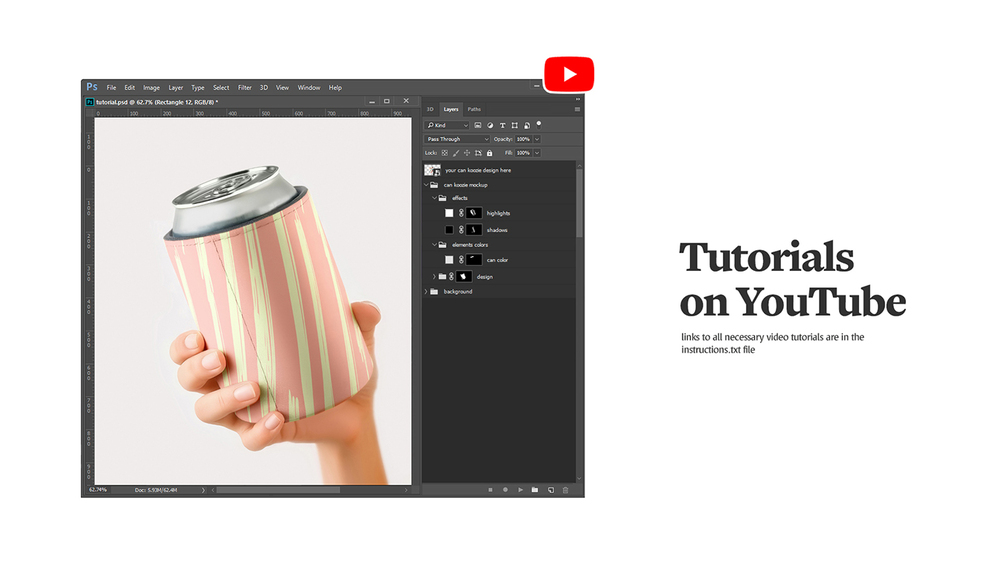
Task: Click the folder icon of effects group
Action: [443, 199]
